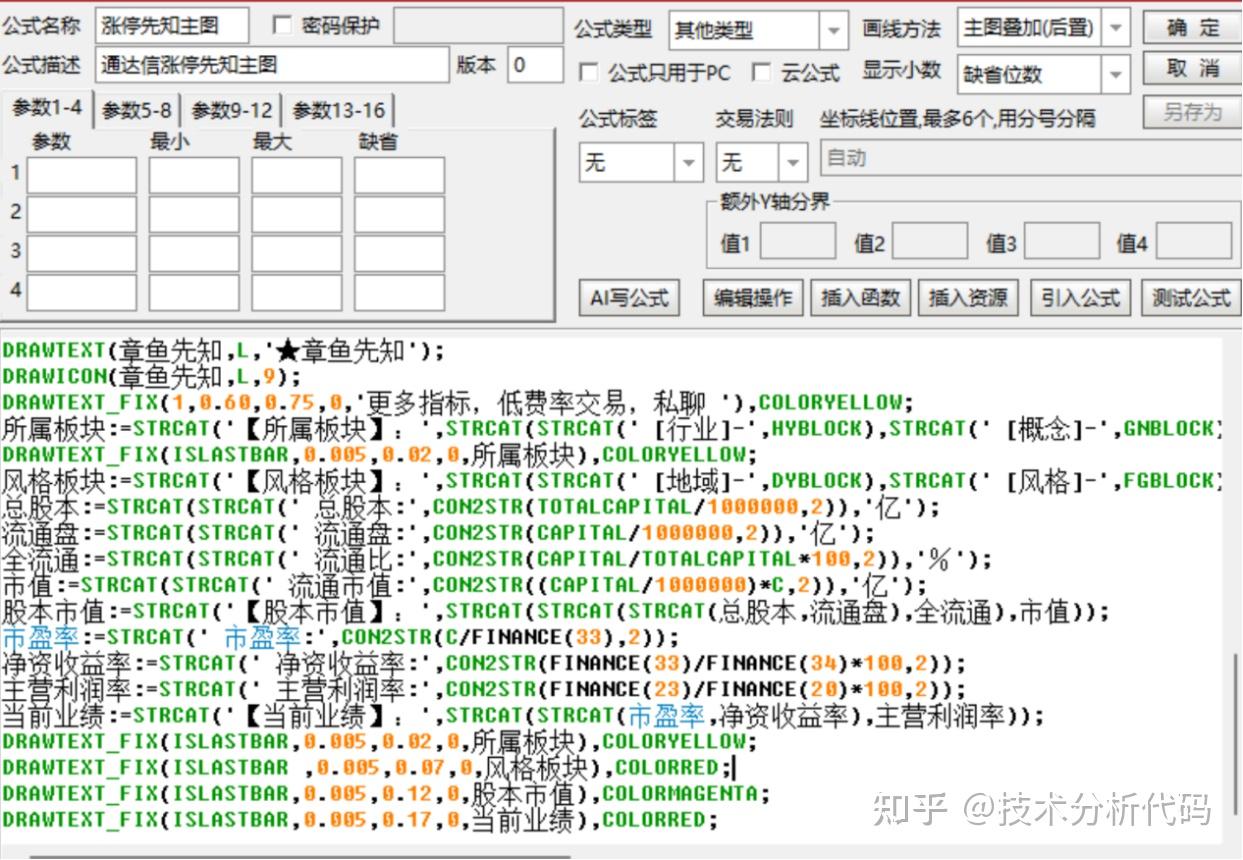Image resolution: width=1243 pixels, height=860 pixels.
Task: Click the 值4 input box
Action: [x=1194, y=241]
